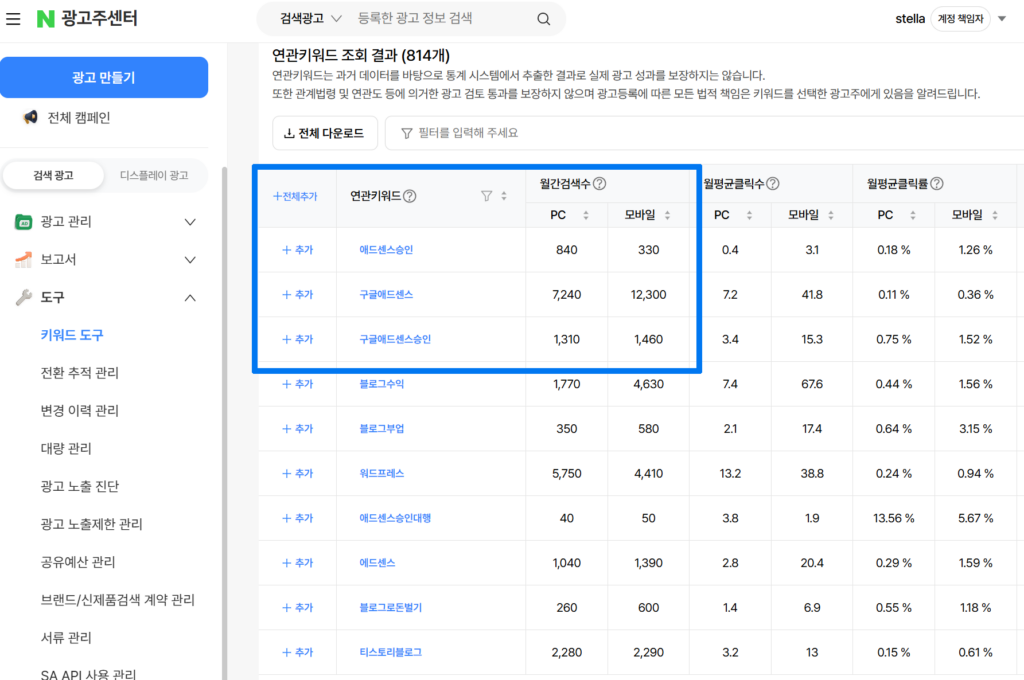This screenshot has width=1024, height=680.
Task: Click the help icon beside 연관키워드
Action: (x=409, y=196)
